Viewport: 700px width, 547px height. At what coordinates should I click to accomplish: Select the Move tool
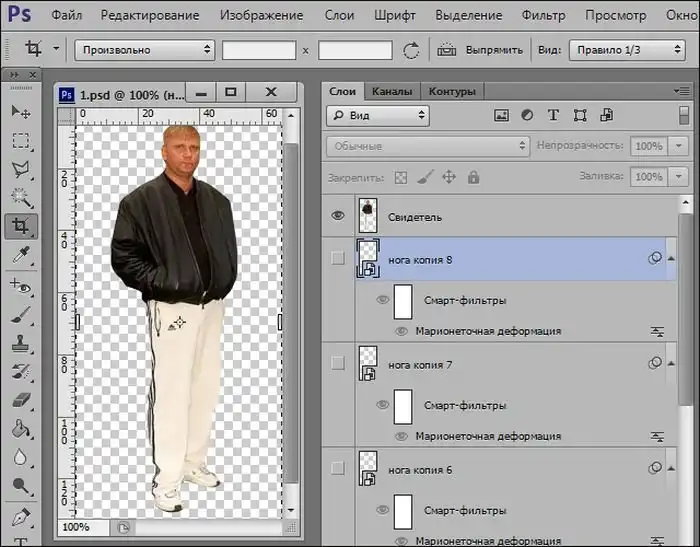coord(20,111)
